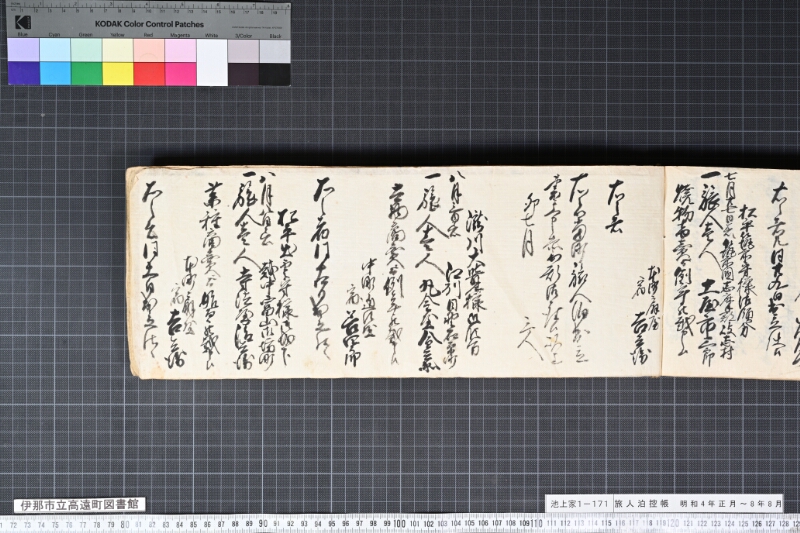Pick the pale yellow tint patch
This screenshot has width=800, height=533.
(x=118, y=50)
